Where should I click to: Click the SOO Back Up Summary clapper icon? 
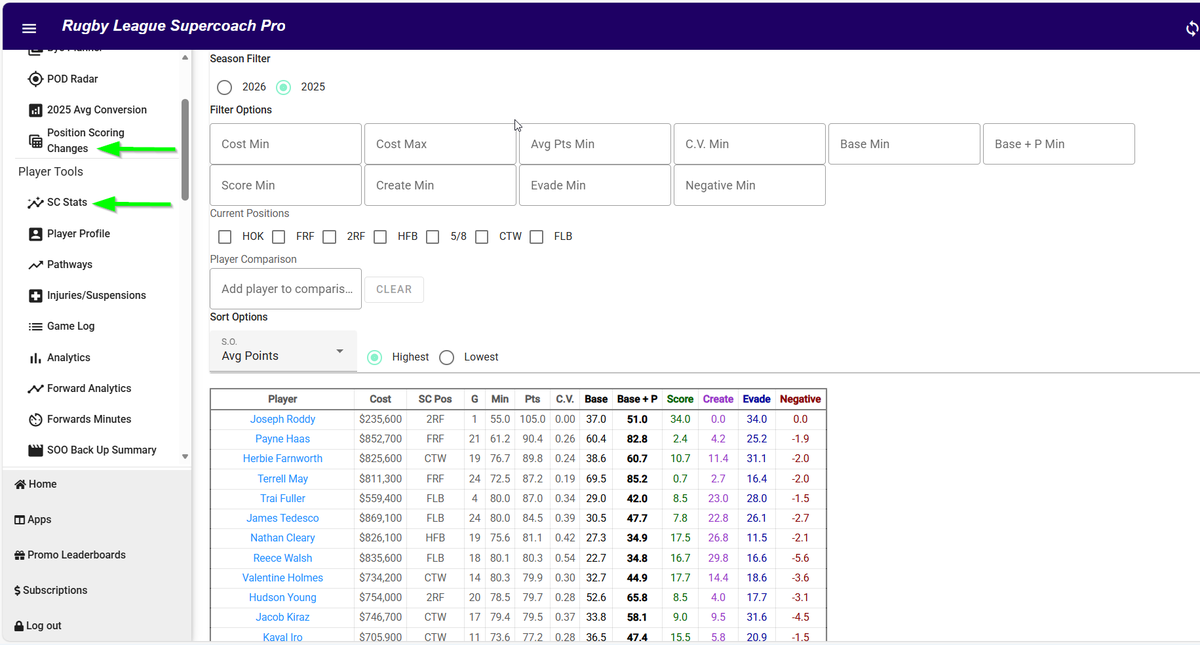click(36, 450)
